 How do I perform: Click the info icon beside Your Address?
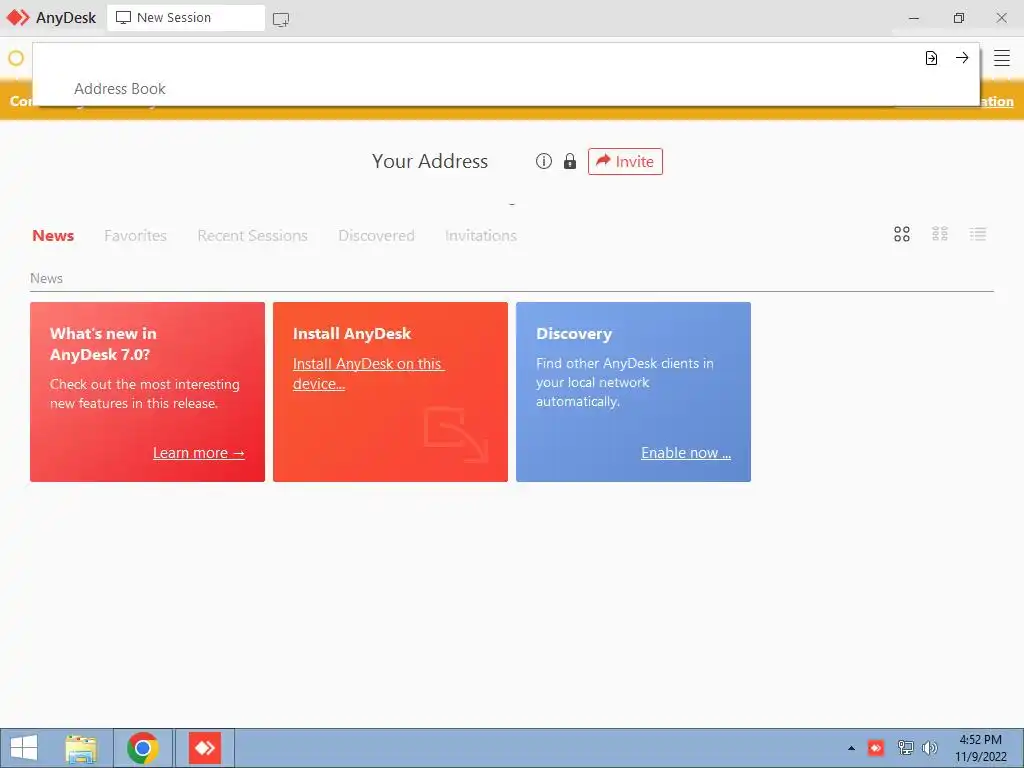(x=543, y=161)
